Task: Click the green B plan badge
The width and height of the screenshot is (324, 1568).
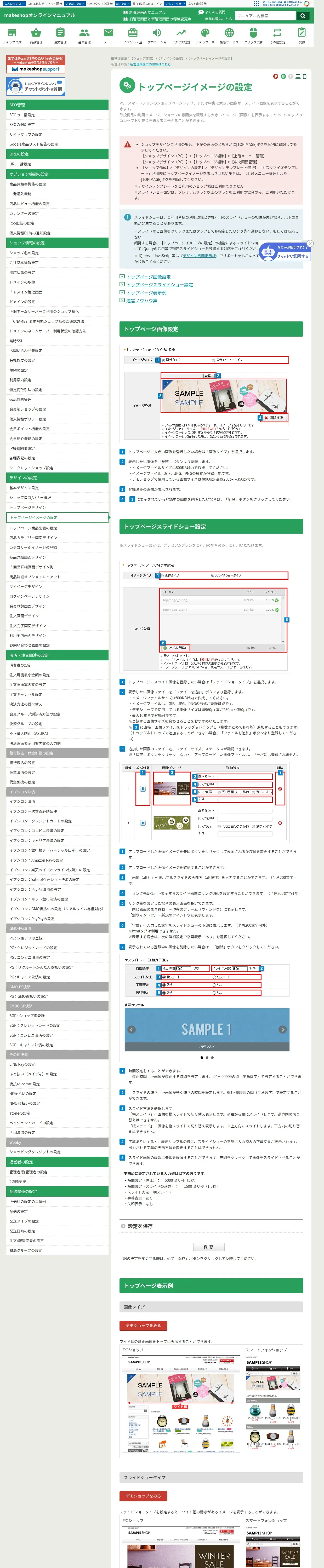Action: pyautogui.click(x=283, y=76)
